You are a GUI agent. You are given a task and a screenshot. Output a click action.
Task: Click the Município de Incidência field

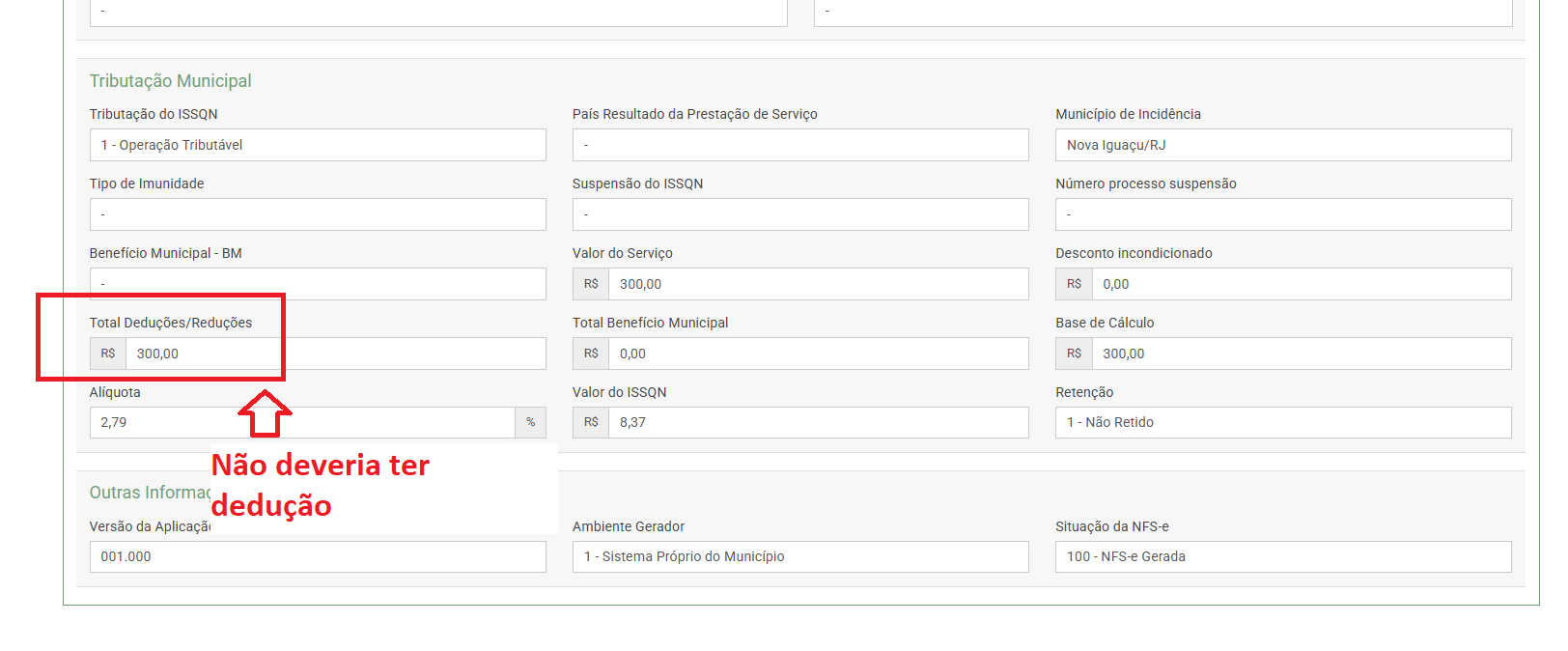tap(1283, 145)
